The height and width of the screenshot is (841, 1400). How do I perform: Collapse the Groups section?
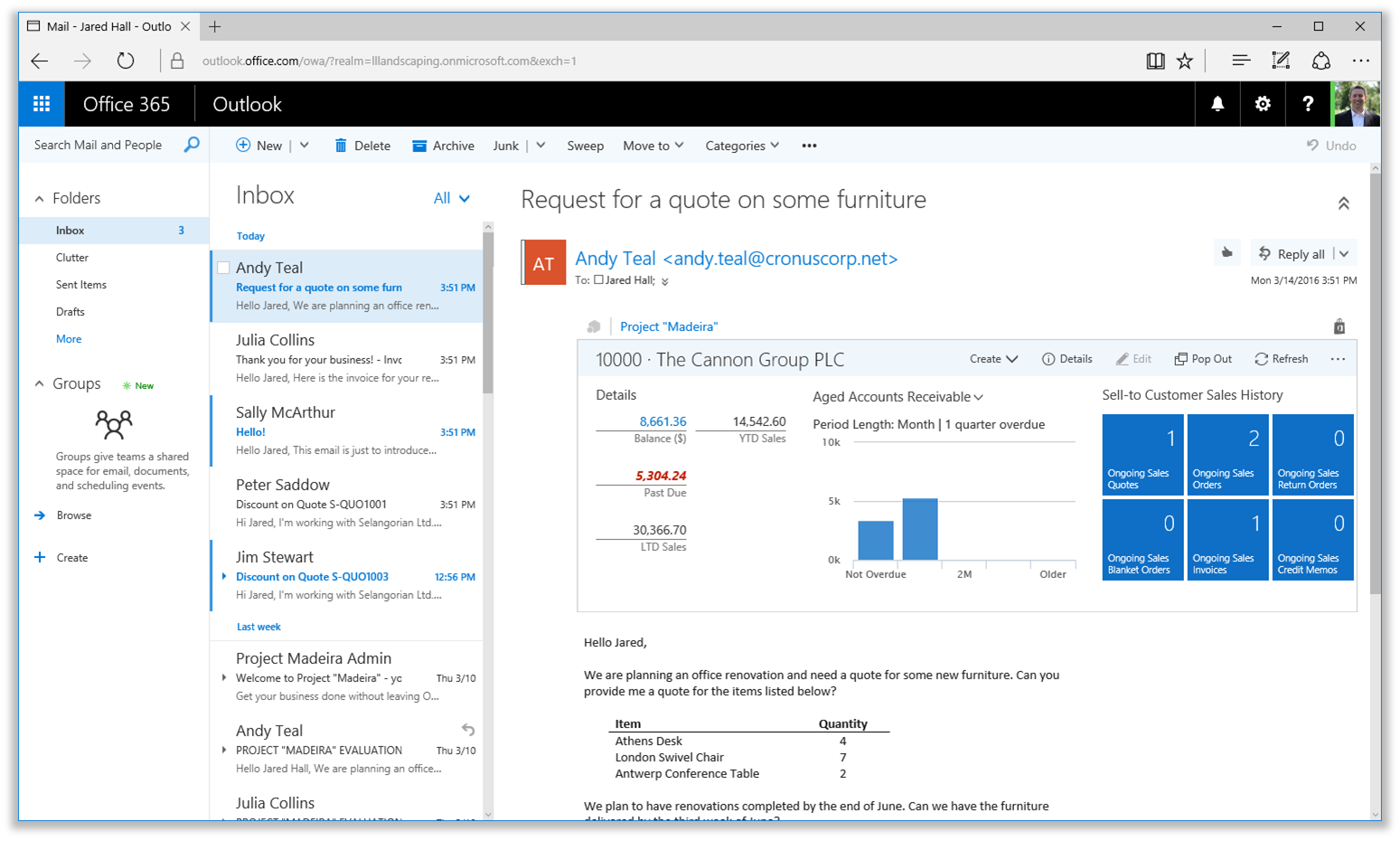click(39, 383)
